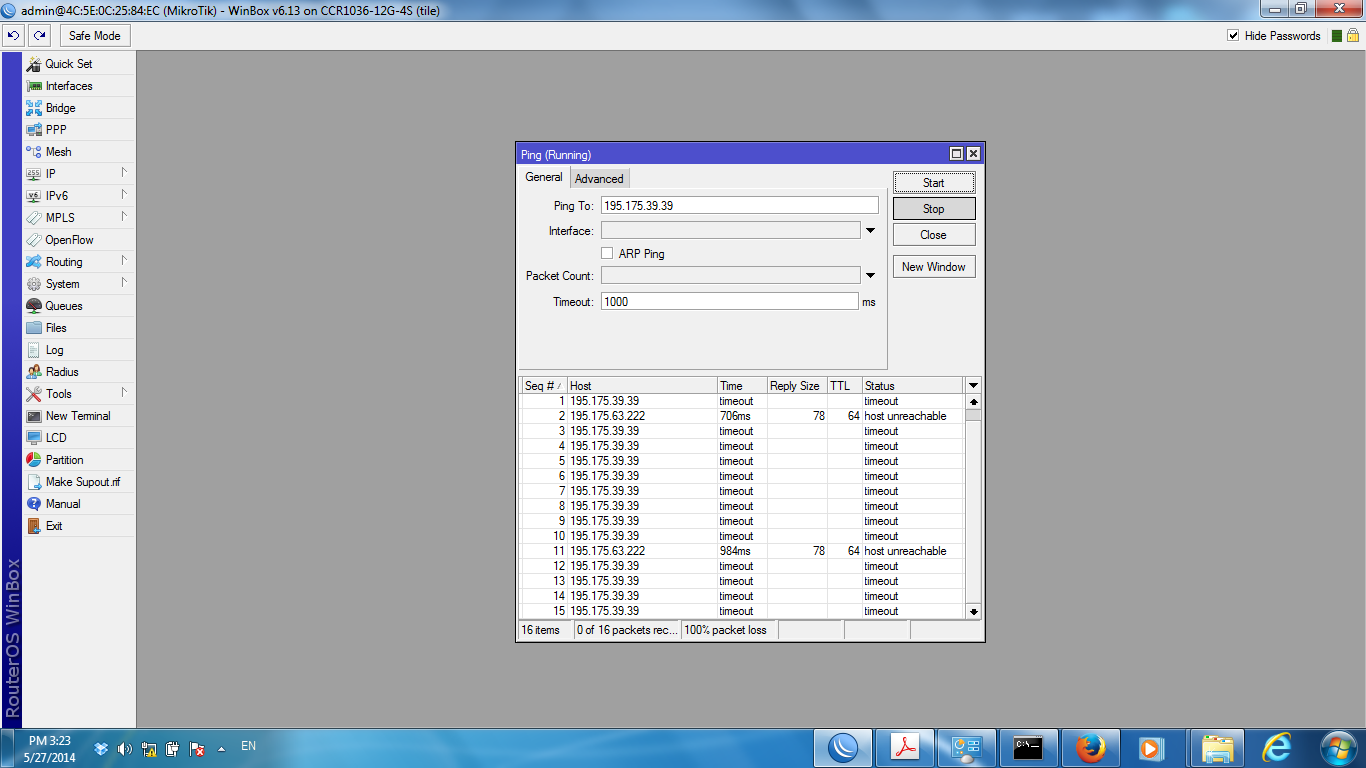Open Adobe Reader from taskbar
Image resolution: width=1366 pixels, height=768 pixels.
pos(905,748)
